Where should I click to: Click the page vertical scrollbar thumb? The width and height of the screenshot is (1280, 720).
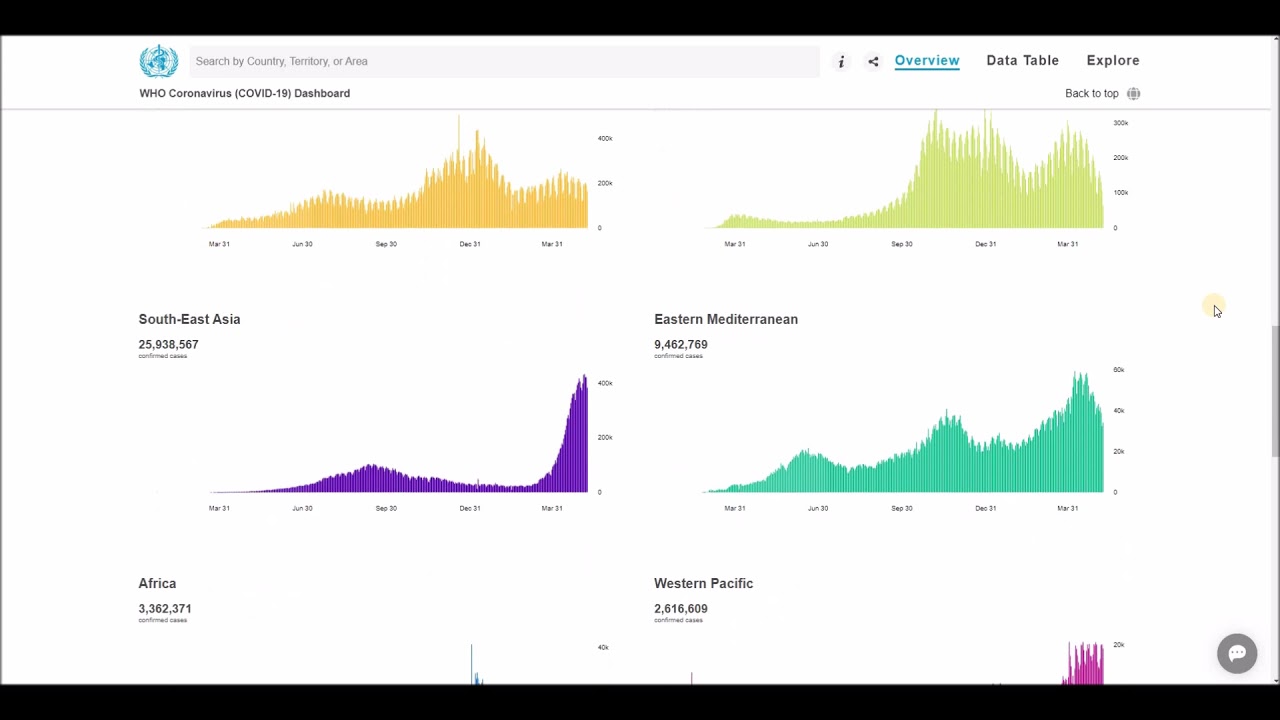click(x=1274, y=390)
